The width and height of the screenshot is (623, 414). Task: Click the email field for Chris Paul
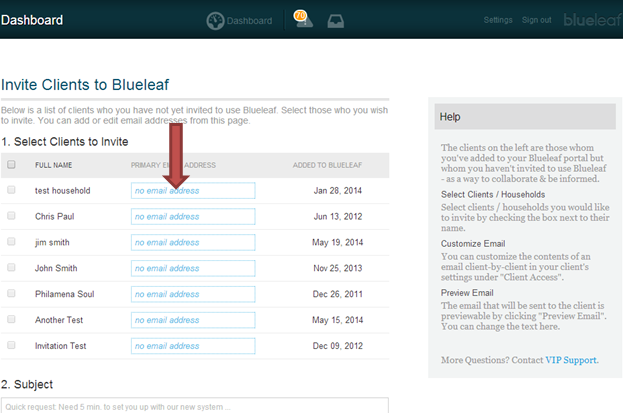pyautogui.click(x=193, y=217)
